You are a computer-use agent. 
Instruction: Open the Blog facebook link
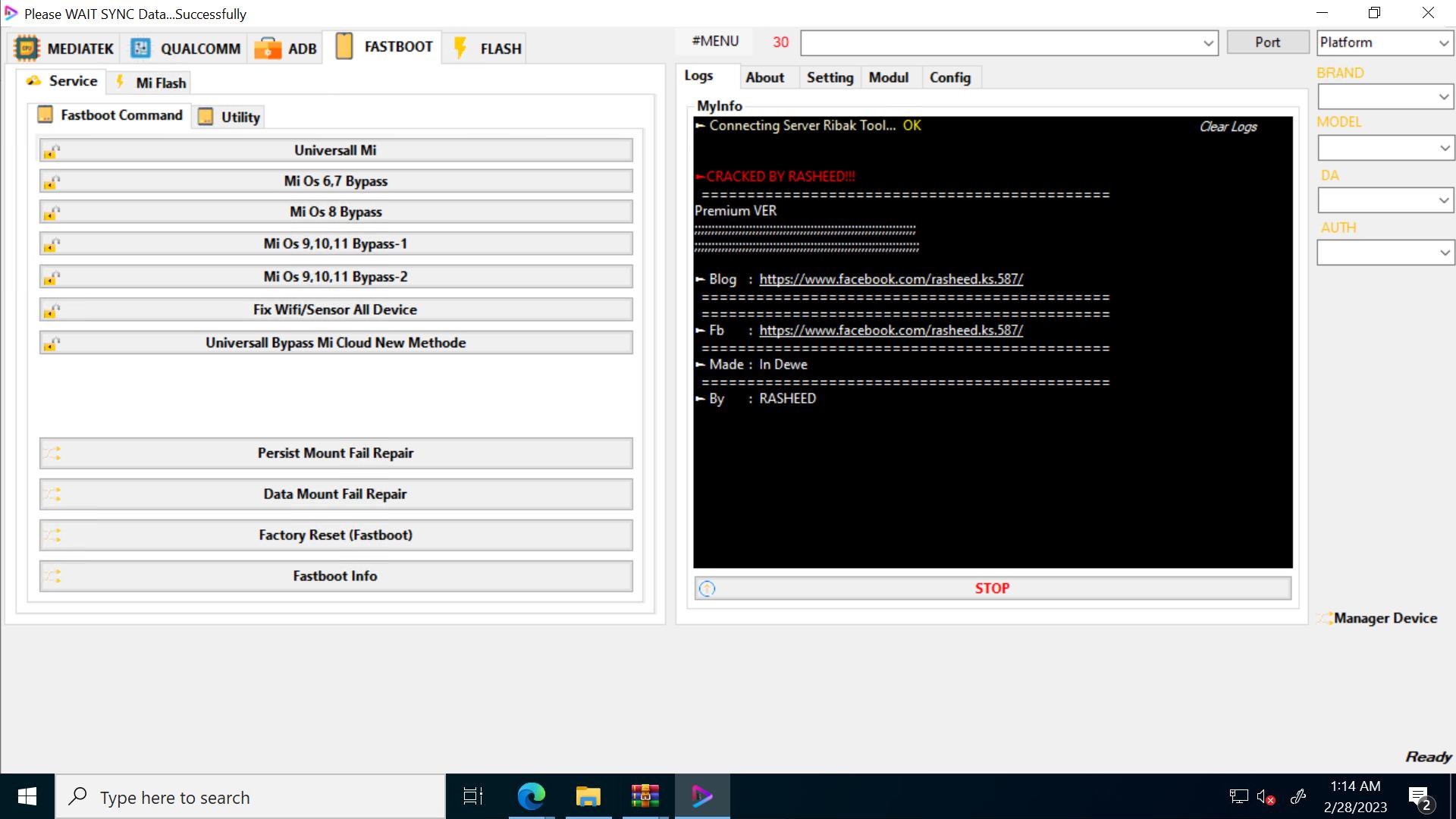(x=891, y=279)
